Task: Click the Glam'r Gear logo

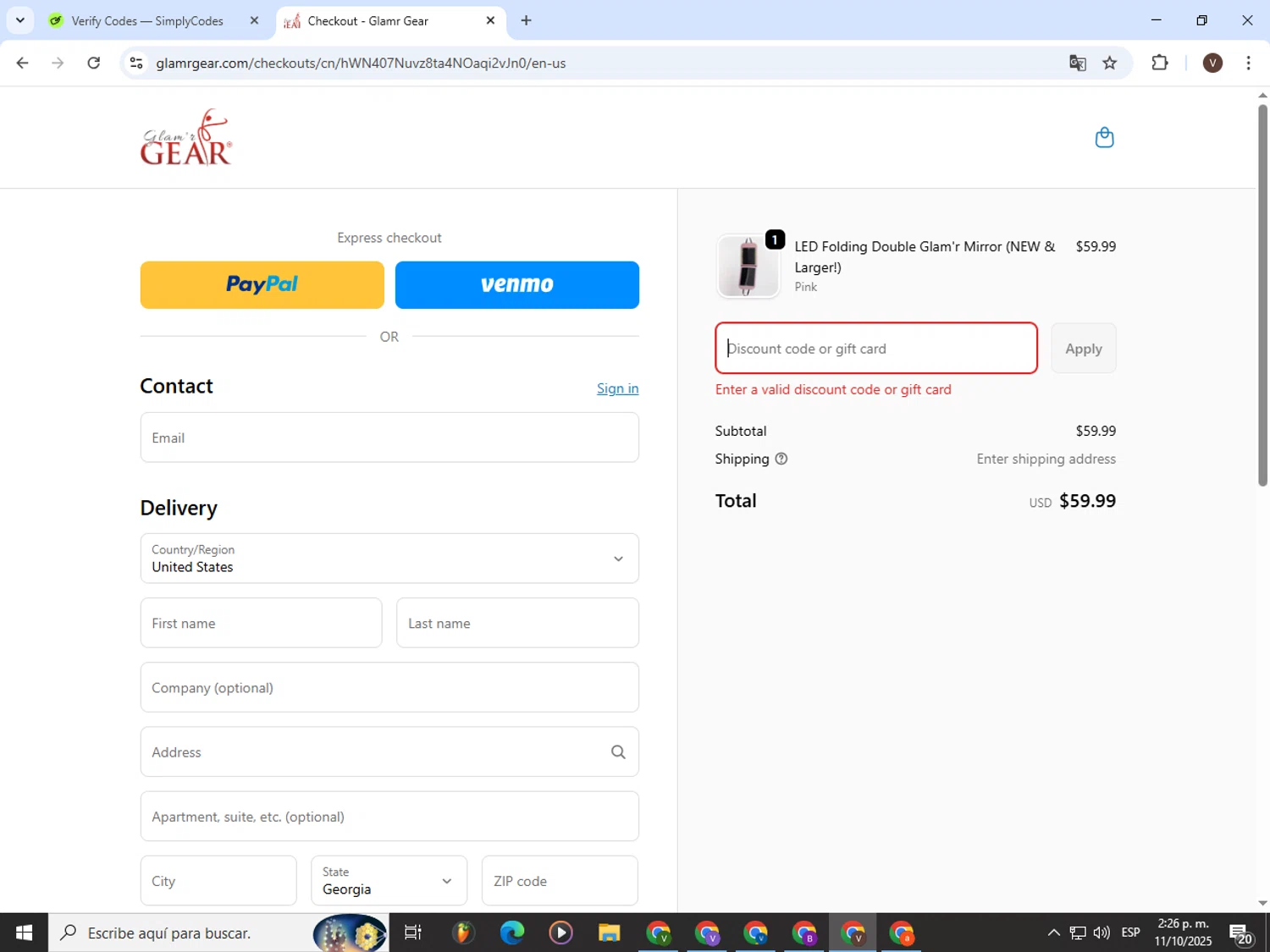Action: pyautogui.click(x=186, y=137)
